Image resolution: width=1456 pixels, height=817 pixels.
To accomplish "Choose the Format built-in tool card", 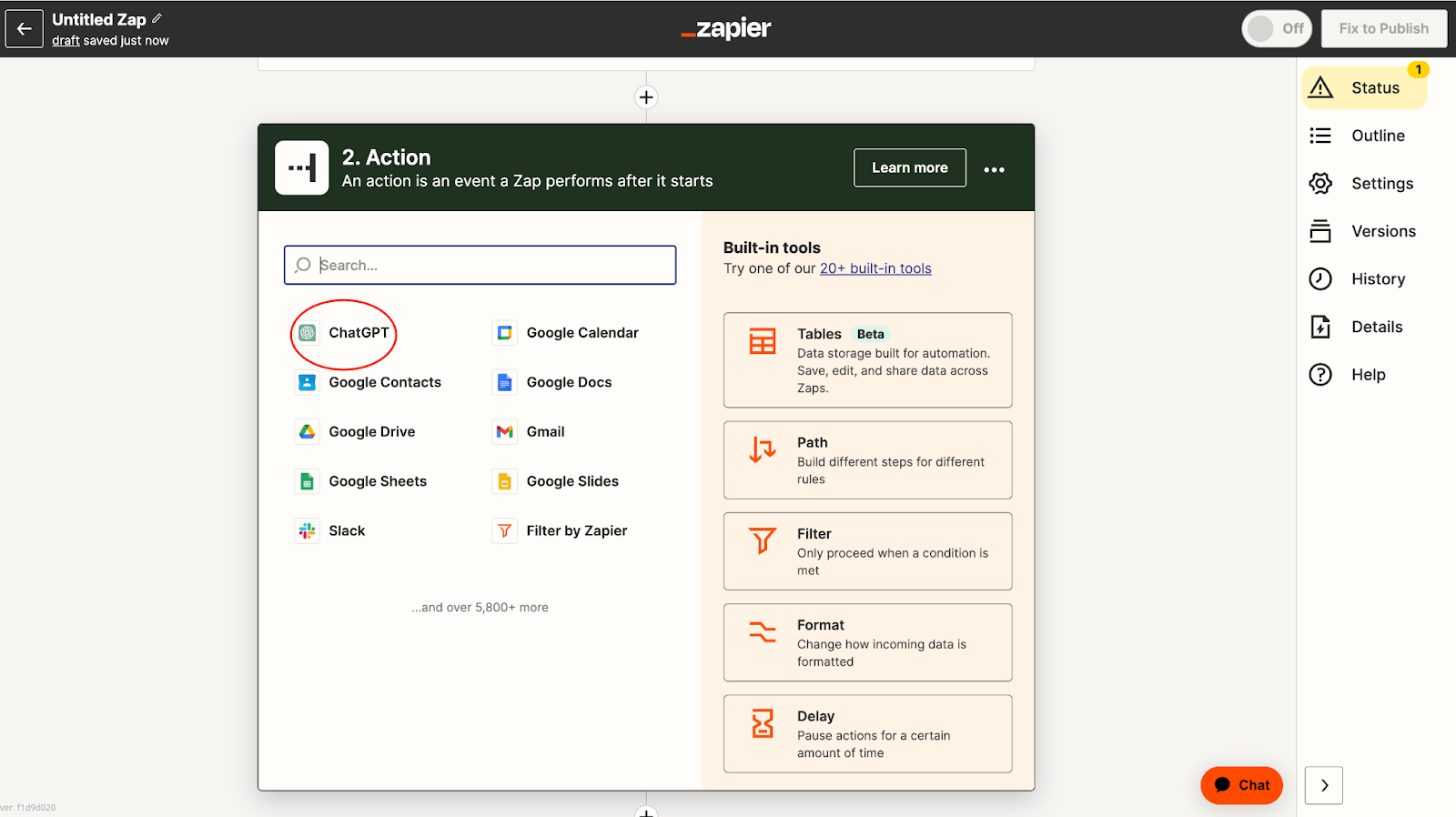I will 867,642.
